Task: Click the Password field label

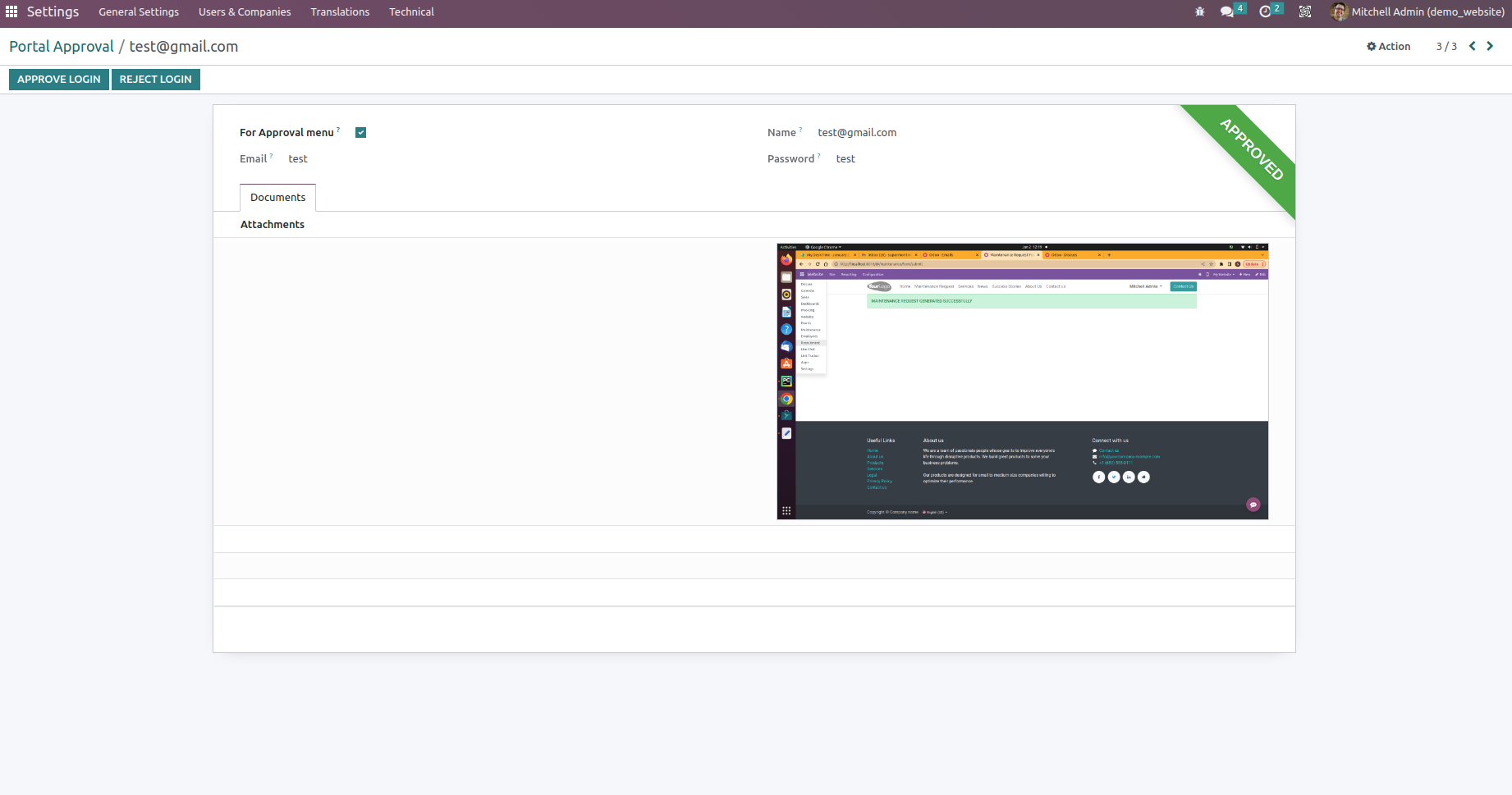Action: pos(790,159)
